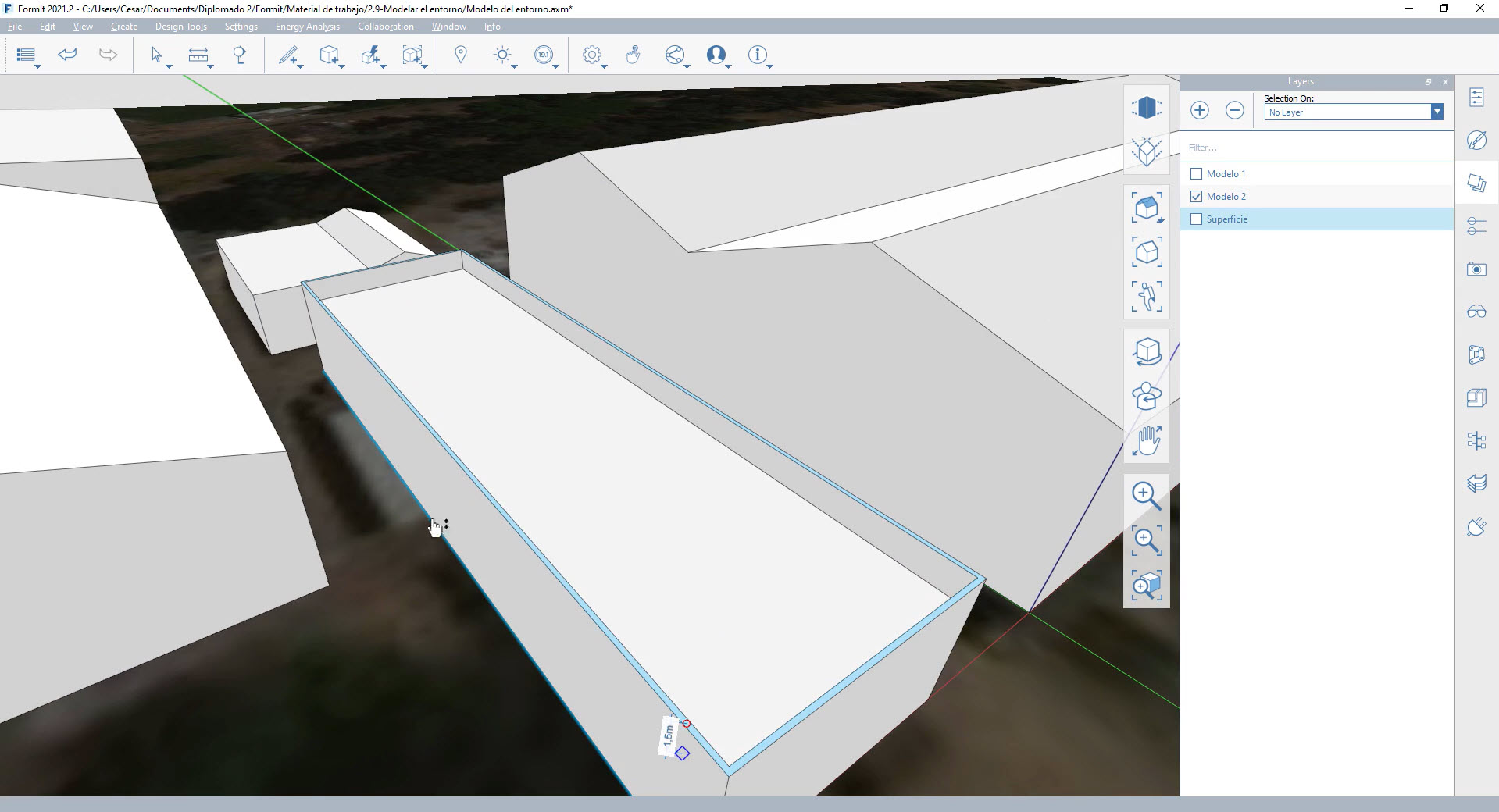Screen dimensions: 1499x812
Task: Delete layer using the minus button
Action: click(1234, 110)
